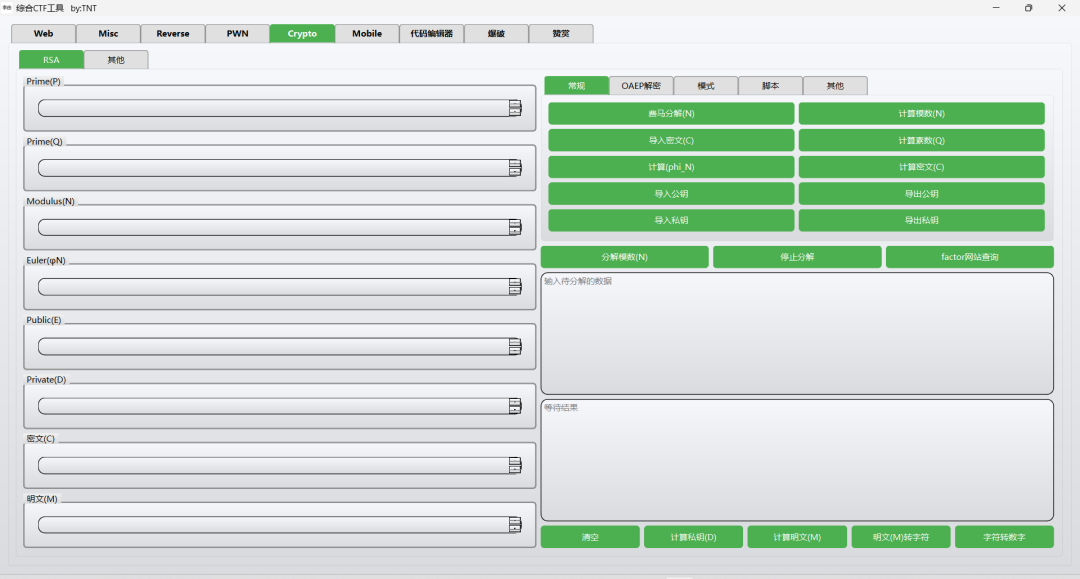Go to the PWN tab

click(238, 34)
